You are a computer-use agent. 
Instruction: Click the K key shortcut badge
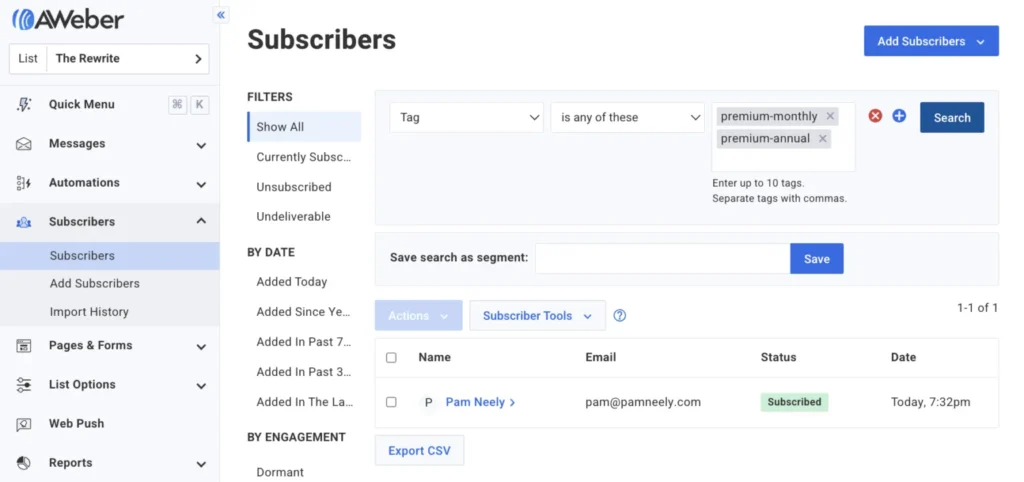point(200,104)
